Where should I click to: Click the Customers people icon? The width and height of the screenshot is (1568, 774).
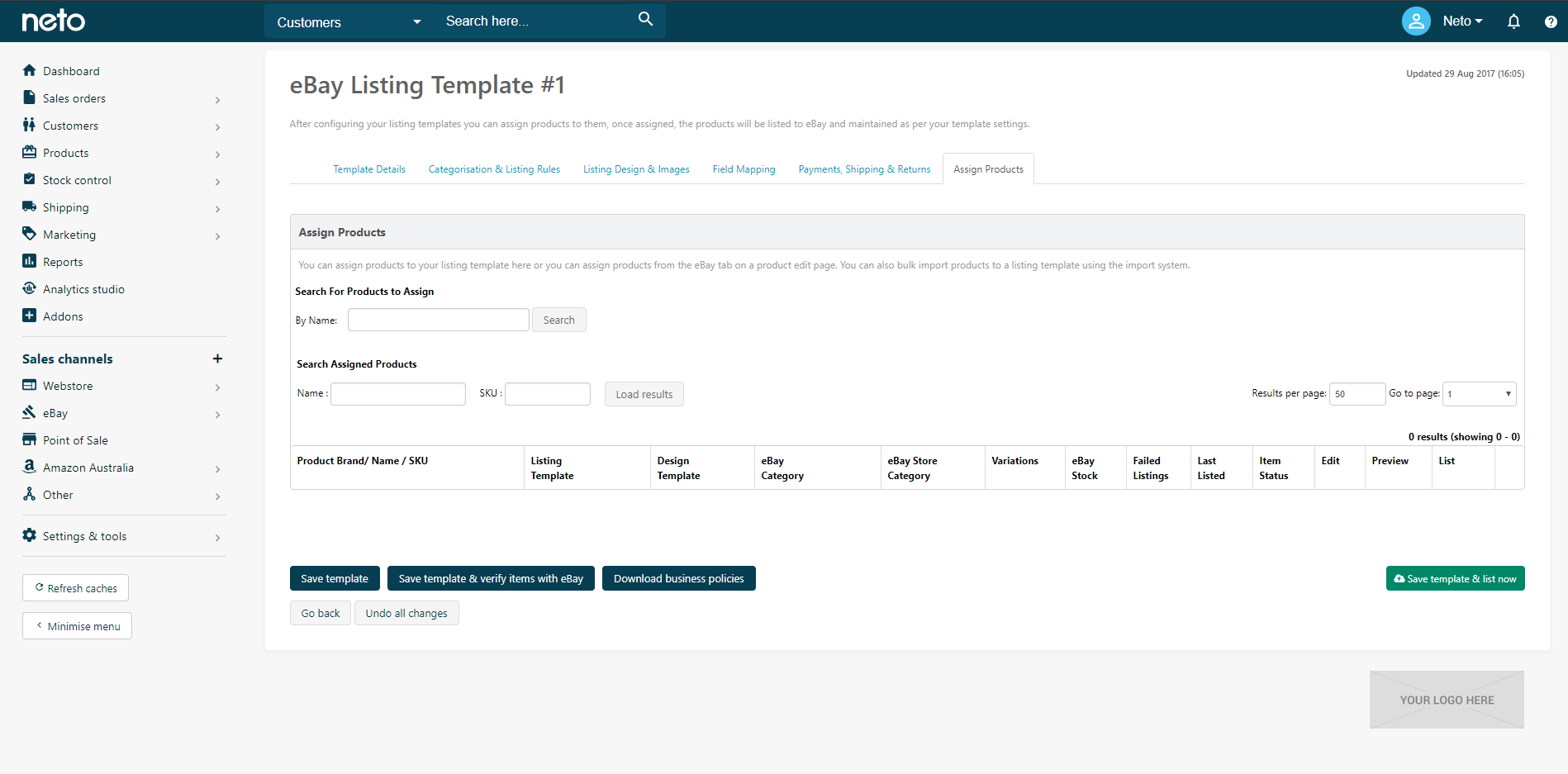tap(30, 125)
